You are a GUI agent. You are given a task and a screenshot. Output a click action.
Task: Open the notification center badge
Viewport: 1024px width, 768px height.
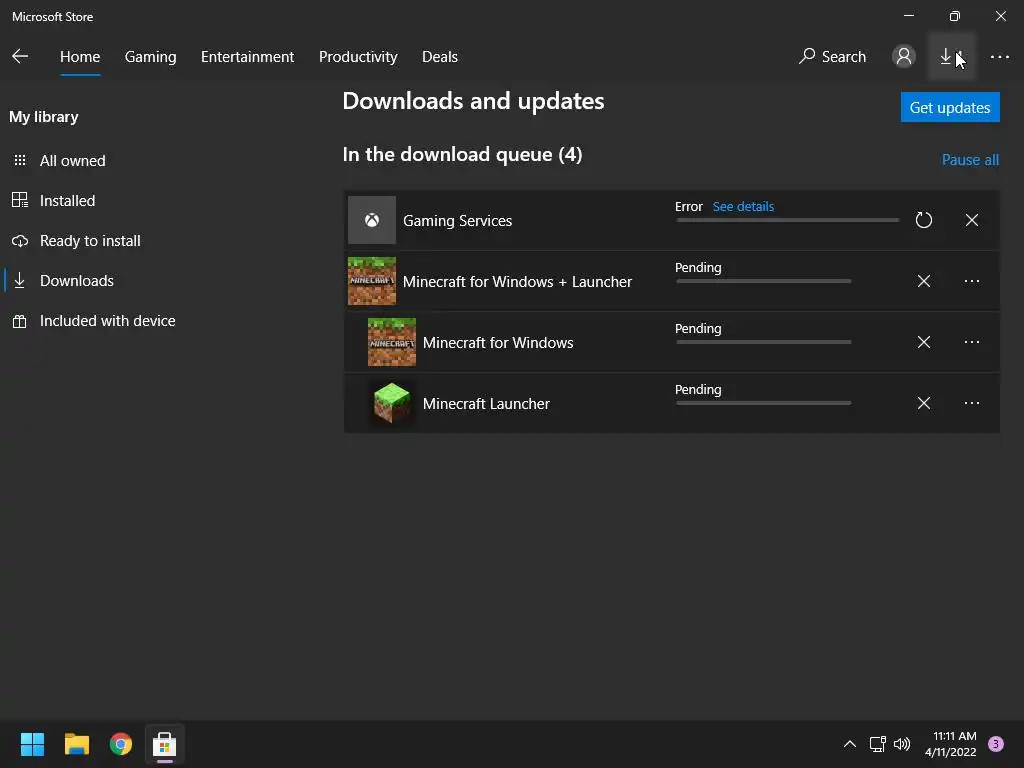tap(996, 744)
